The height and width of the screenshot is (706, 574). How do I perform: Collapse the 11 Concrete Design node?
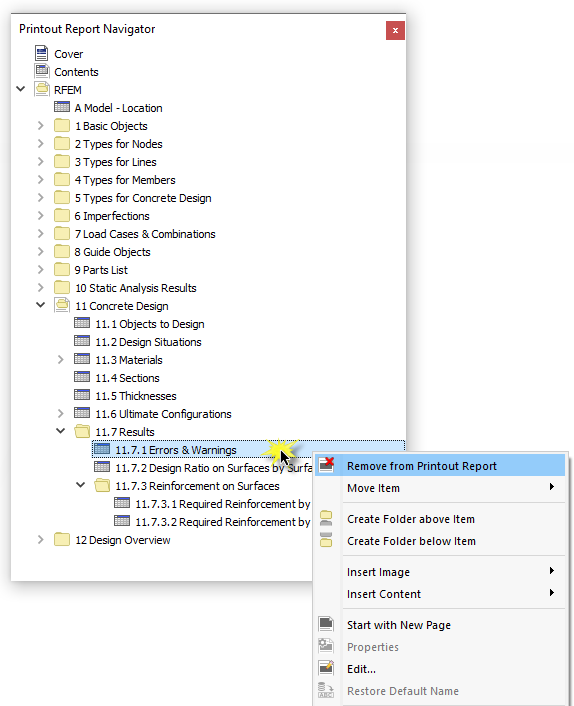(x=41, y=305)
